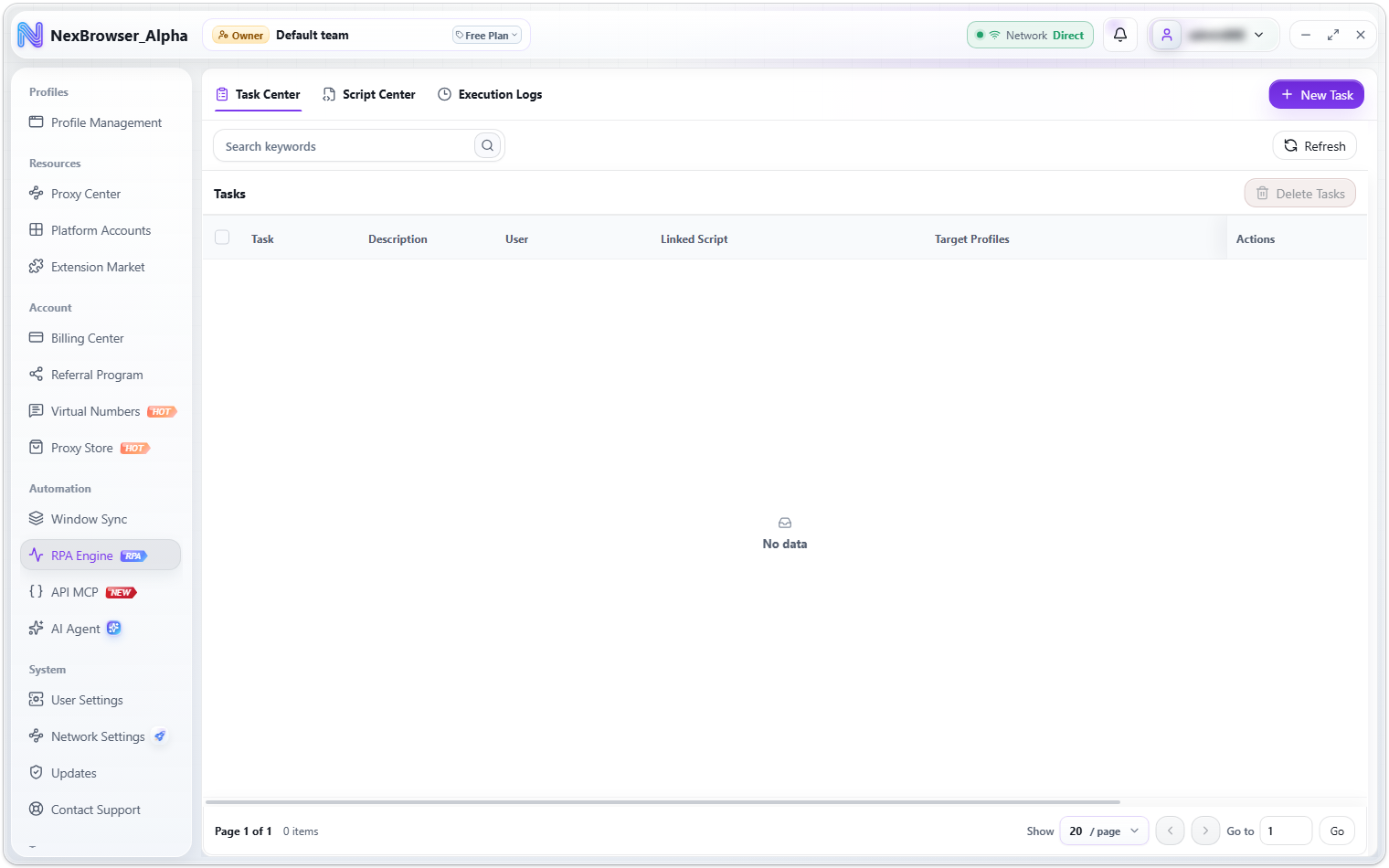Click the horizontal table scrollbar

(x=663, y=802)
